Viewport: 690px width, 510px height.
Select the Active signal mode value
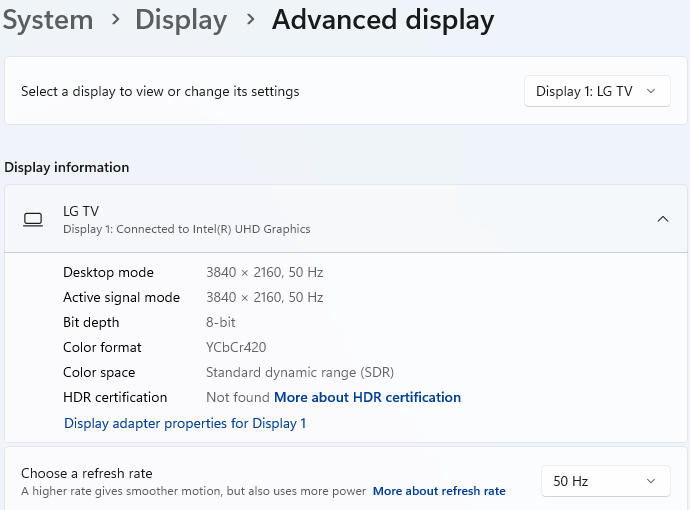pos(264,297)
